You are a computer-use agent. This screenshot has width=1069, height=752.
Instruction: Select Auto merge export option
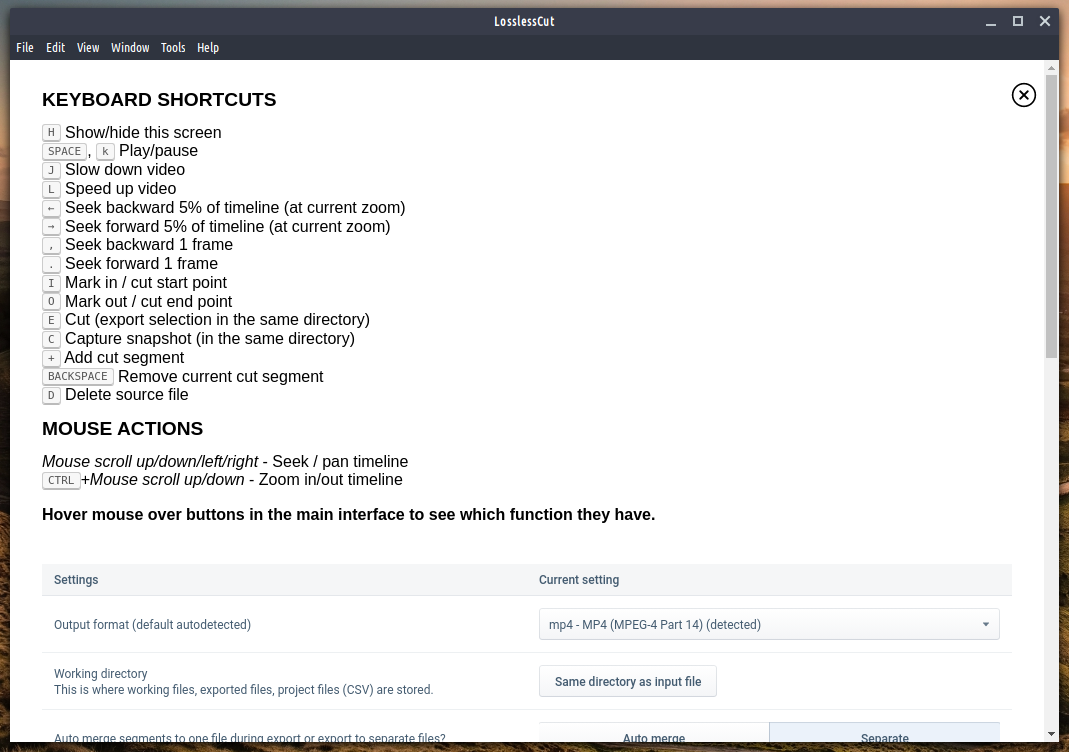point(654,735)
